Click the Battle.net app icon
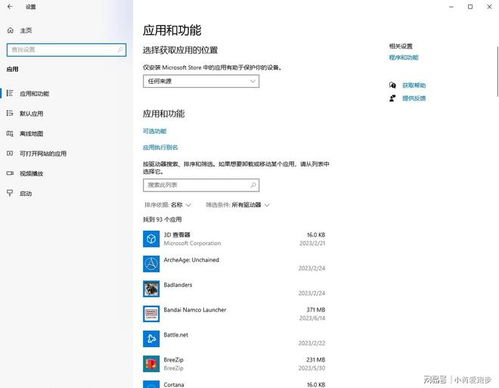This screenshot has width=499, height=388. (151, 339)
